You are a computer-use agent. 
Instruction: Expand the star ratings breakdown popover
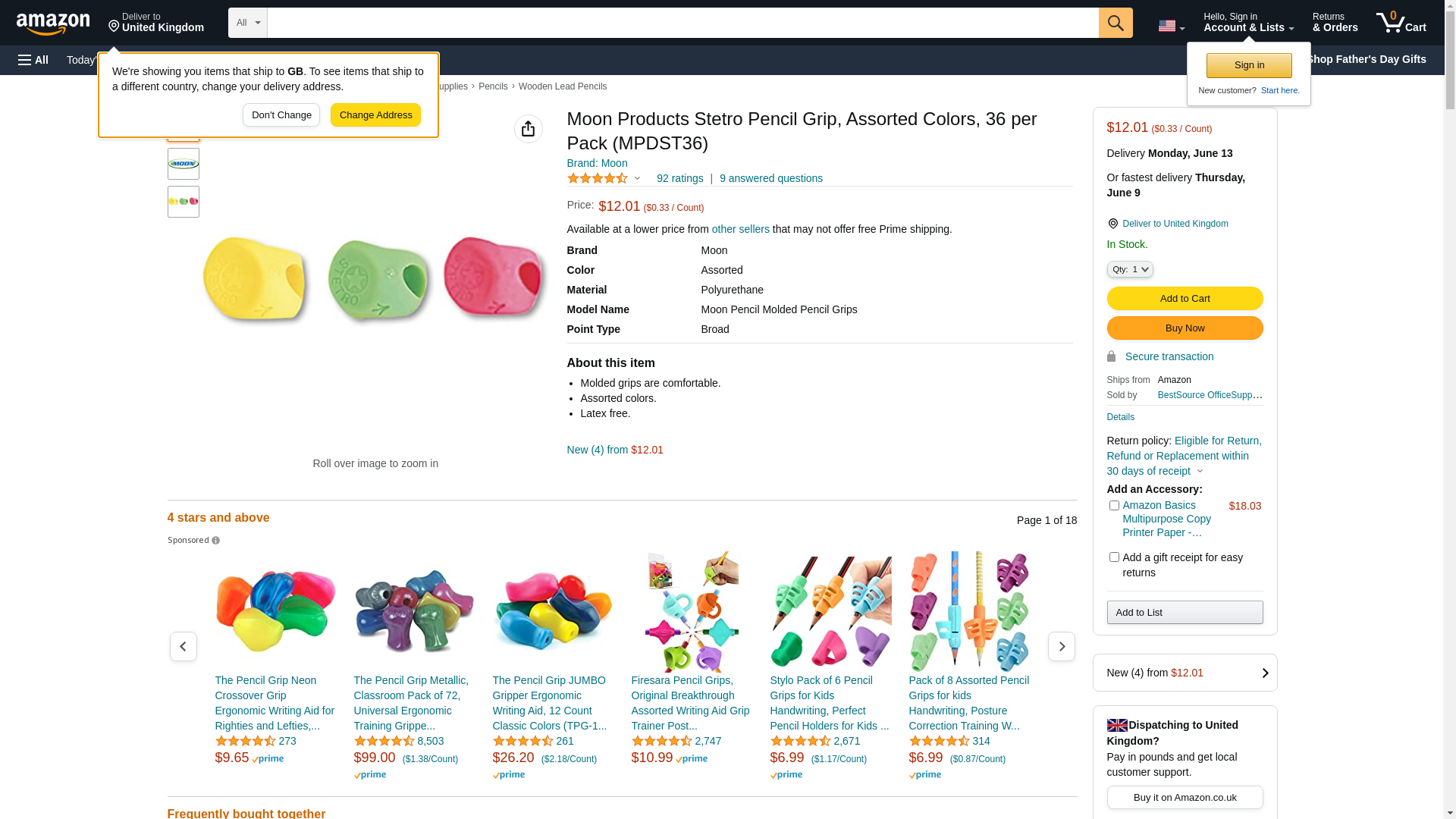point(637,179)
